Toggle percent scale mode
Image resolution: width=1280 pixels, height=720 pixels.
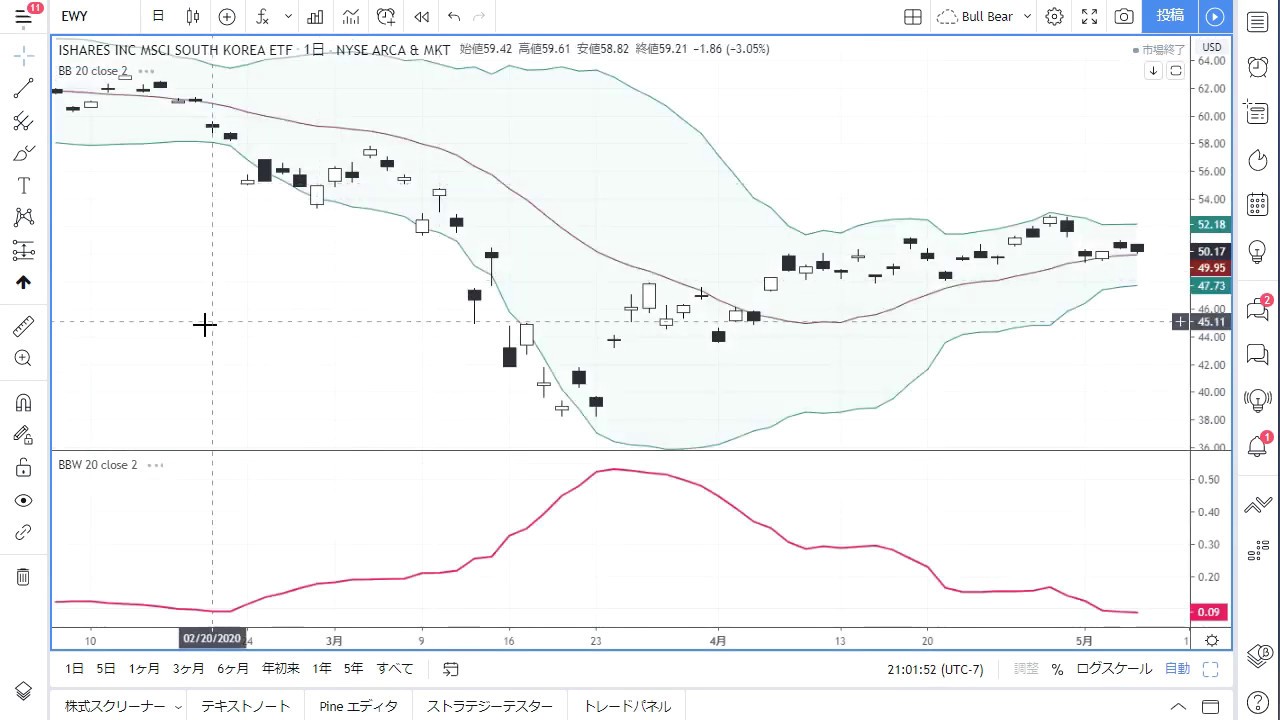[1057, 669]
